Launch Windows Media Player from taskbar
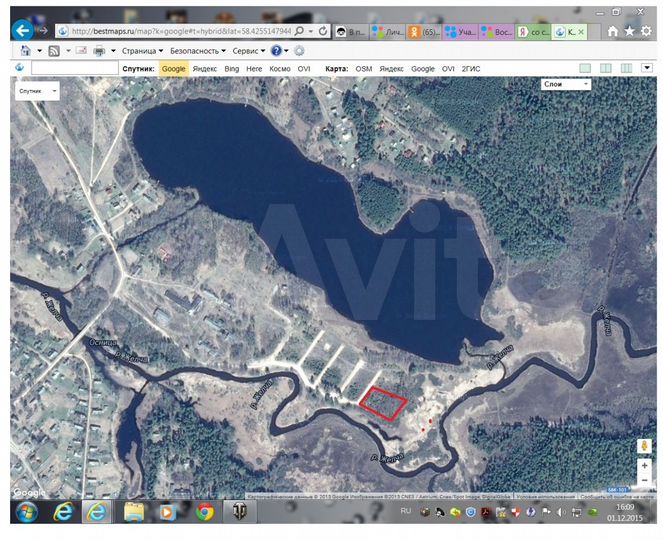 coord(167,513)
